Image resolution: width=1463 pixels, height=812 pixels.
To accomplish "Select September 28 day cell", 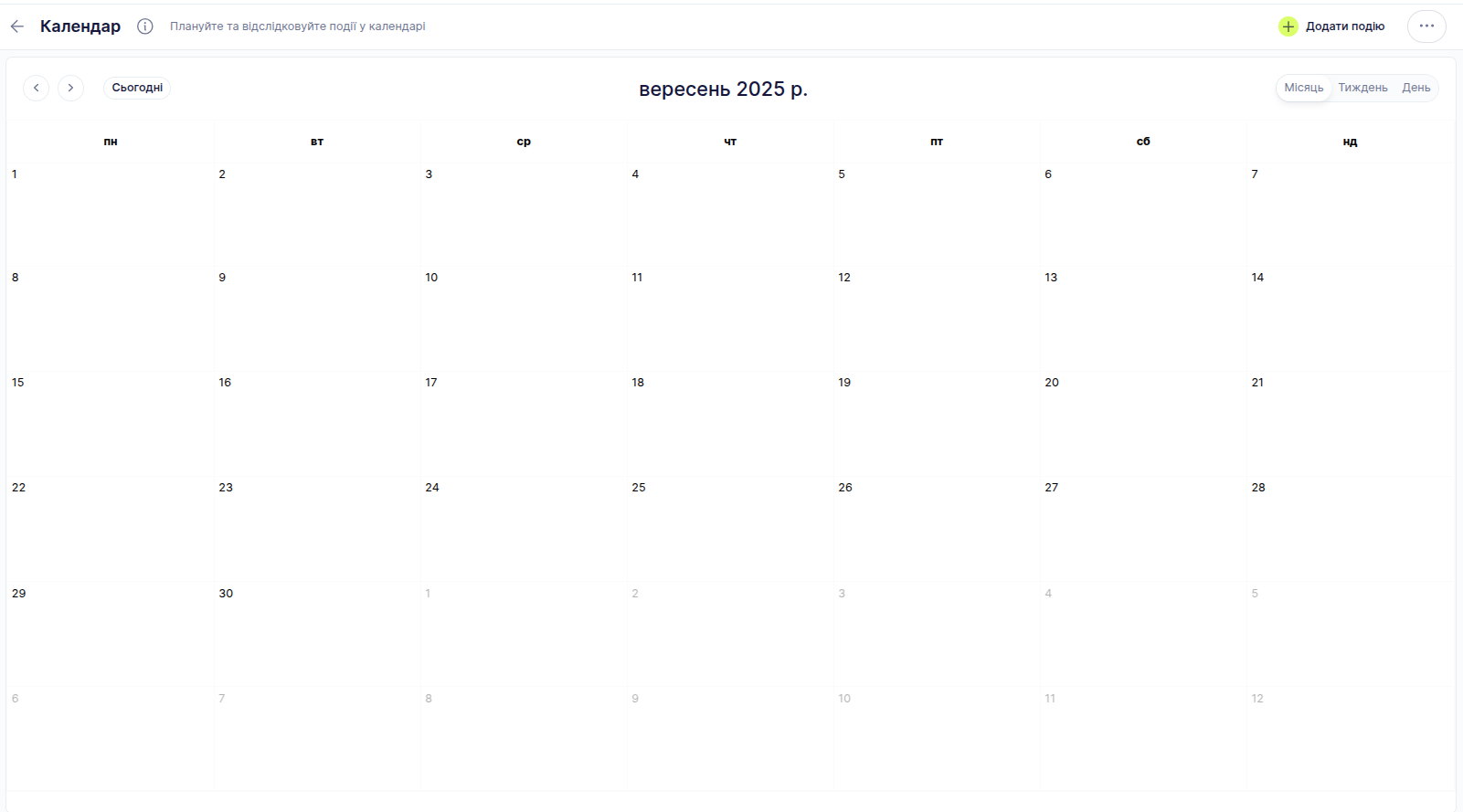I will [1350, 529].
